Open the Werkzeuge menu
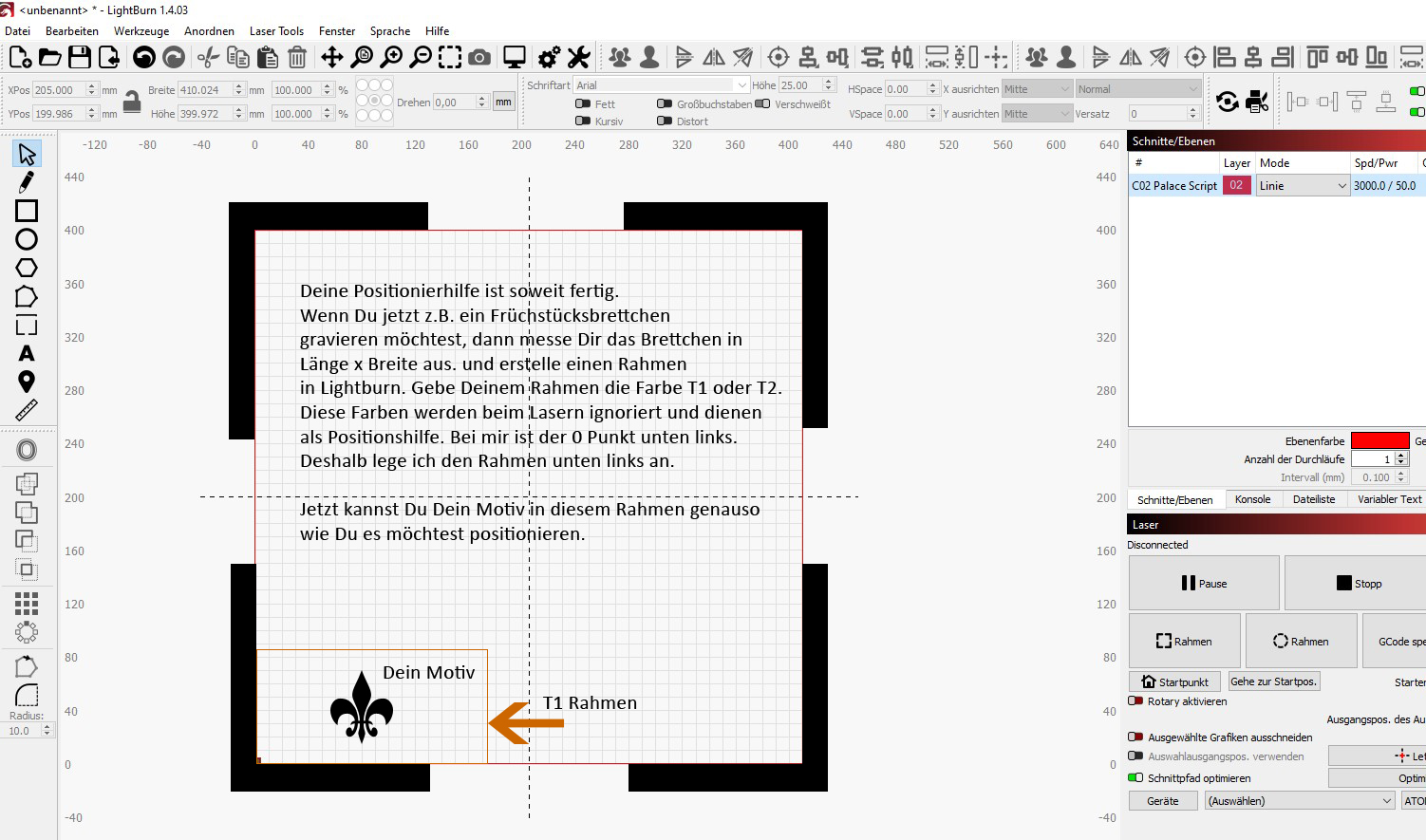The width and height of the screenshot is (1426, 840). pos(141,31)
